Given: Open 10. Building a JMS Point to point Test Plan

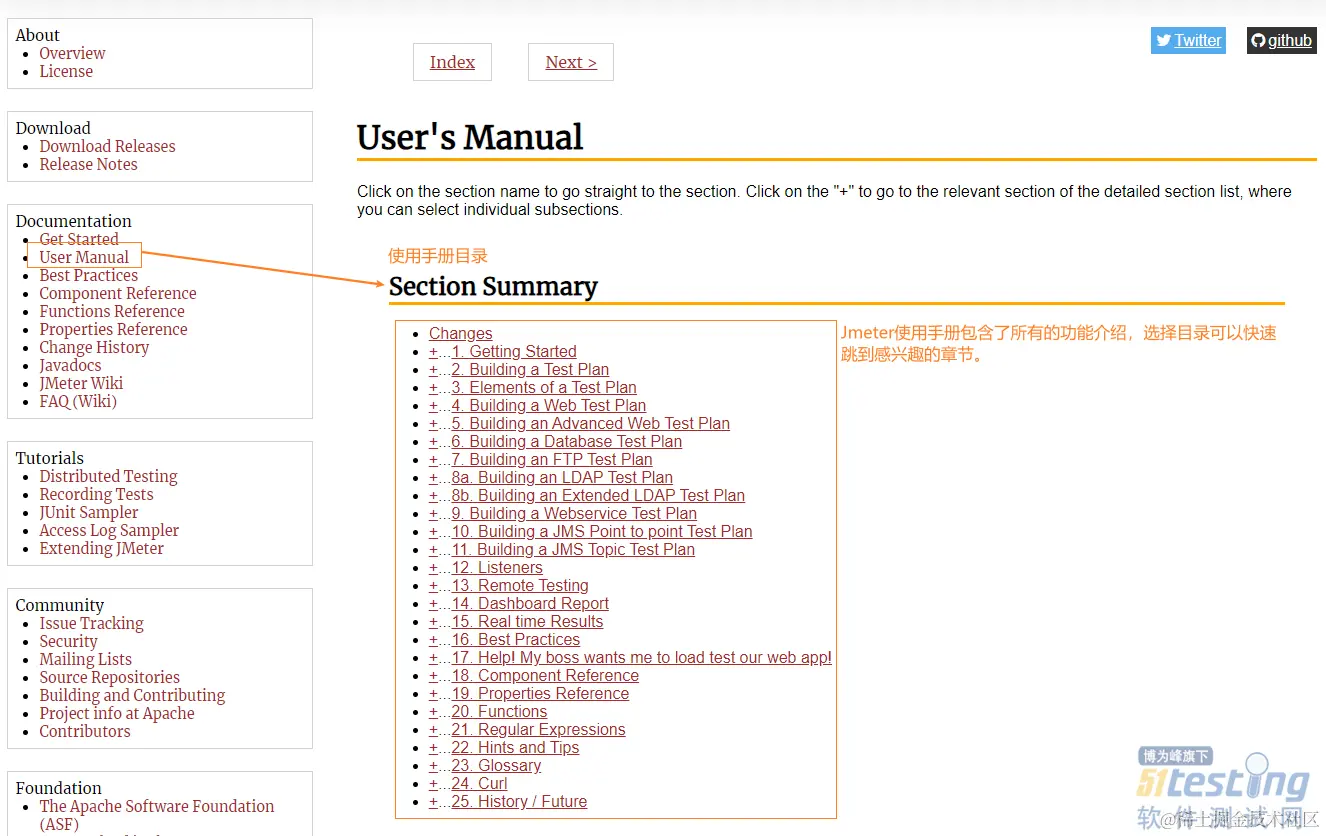Looking at the screenshot, I should [602, 532].
